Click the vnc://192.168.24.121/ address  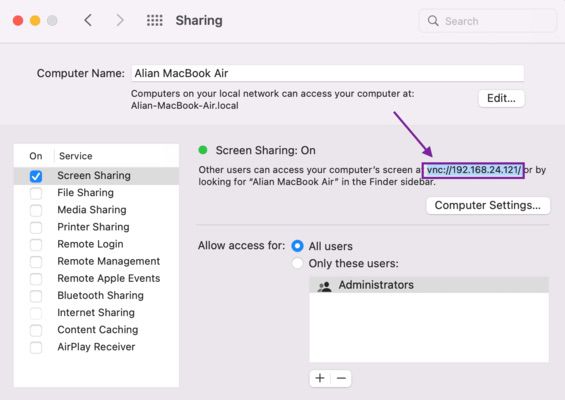coord(474,170)
